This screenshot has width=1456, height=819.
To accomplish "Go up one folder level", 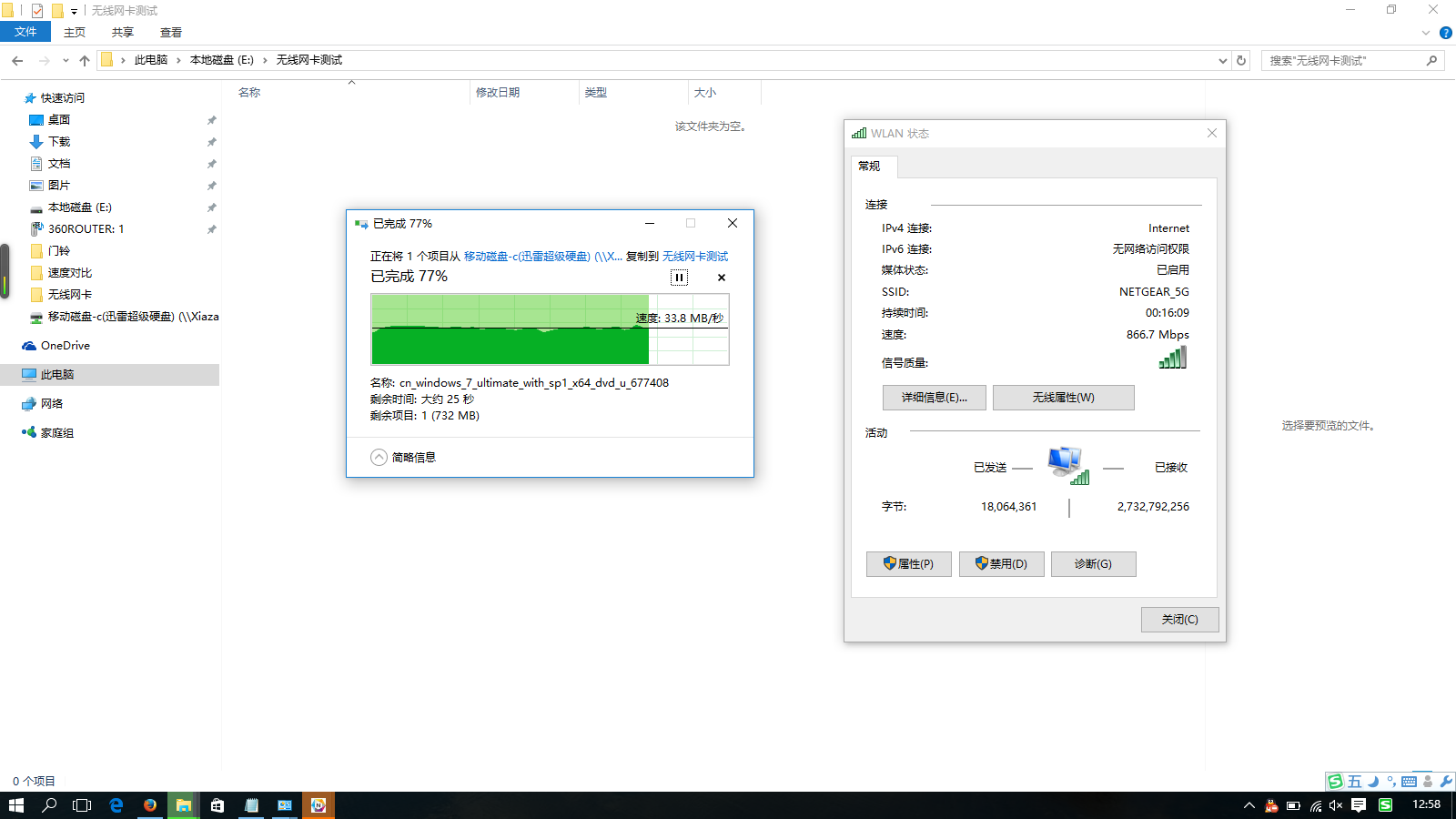I will [85, 61].
